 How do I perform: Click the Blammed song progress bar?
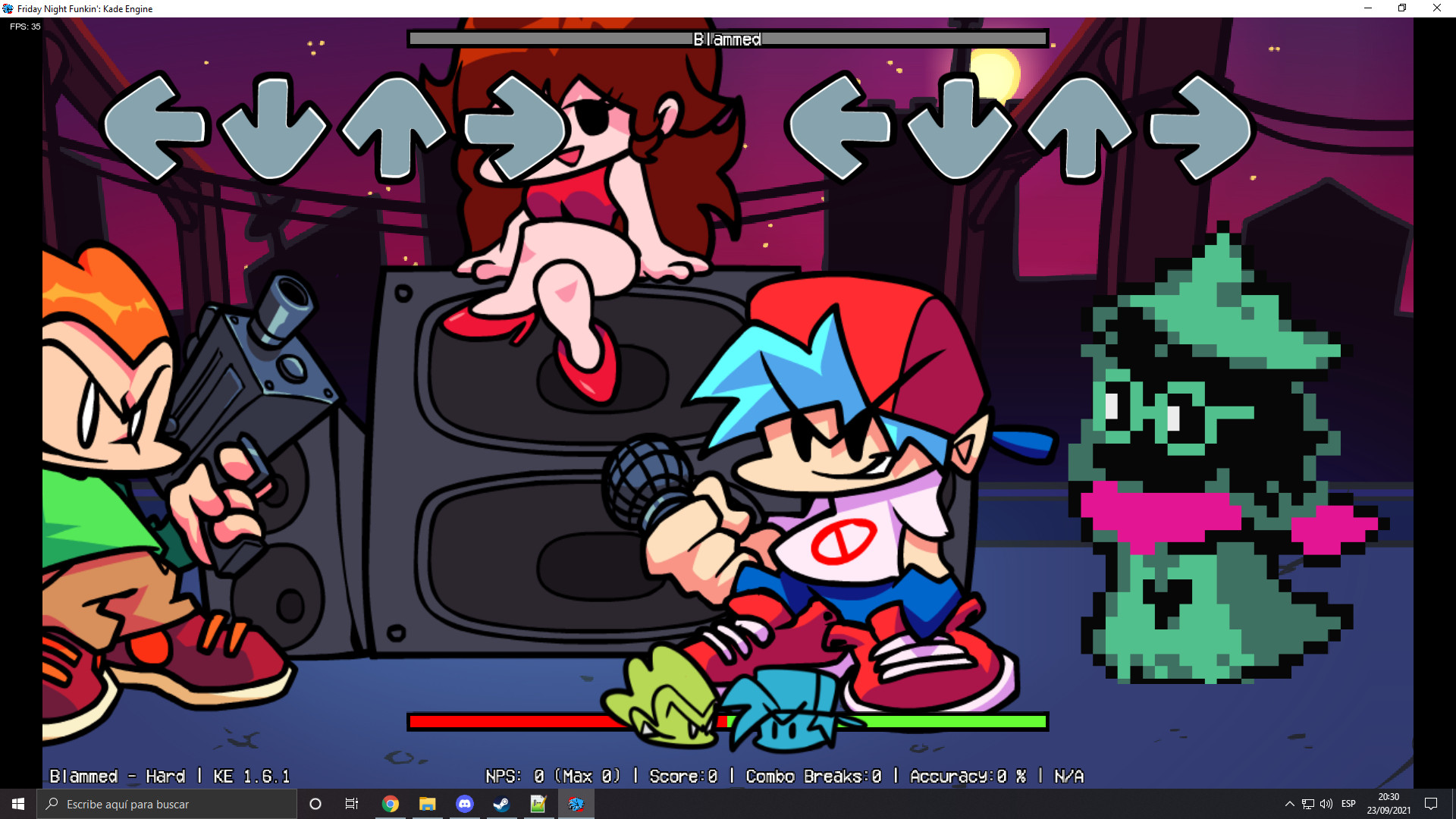click(x=727, y=39)
